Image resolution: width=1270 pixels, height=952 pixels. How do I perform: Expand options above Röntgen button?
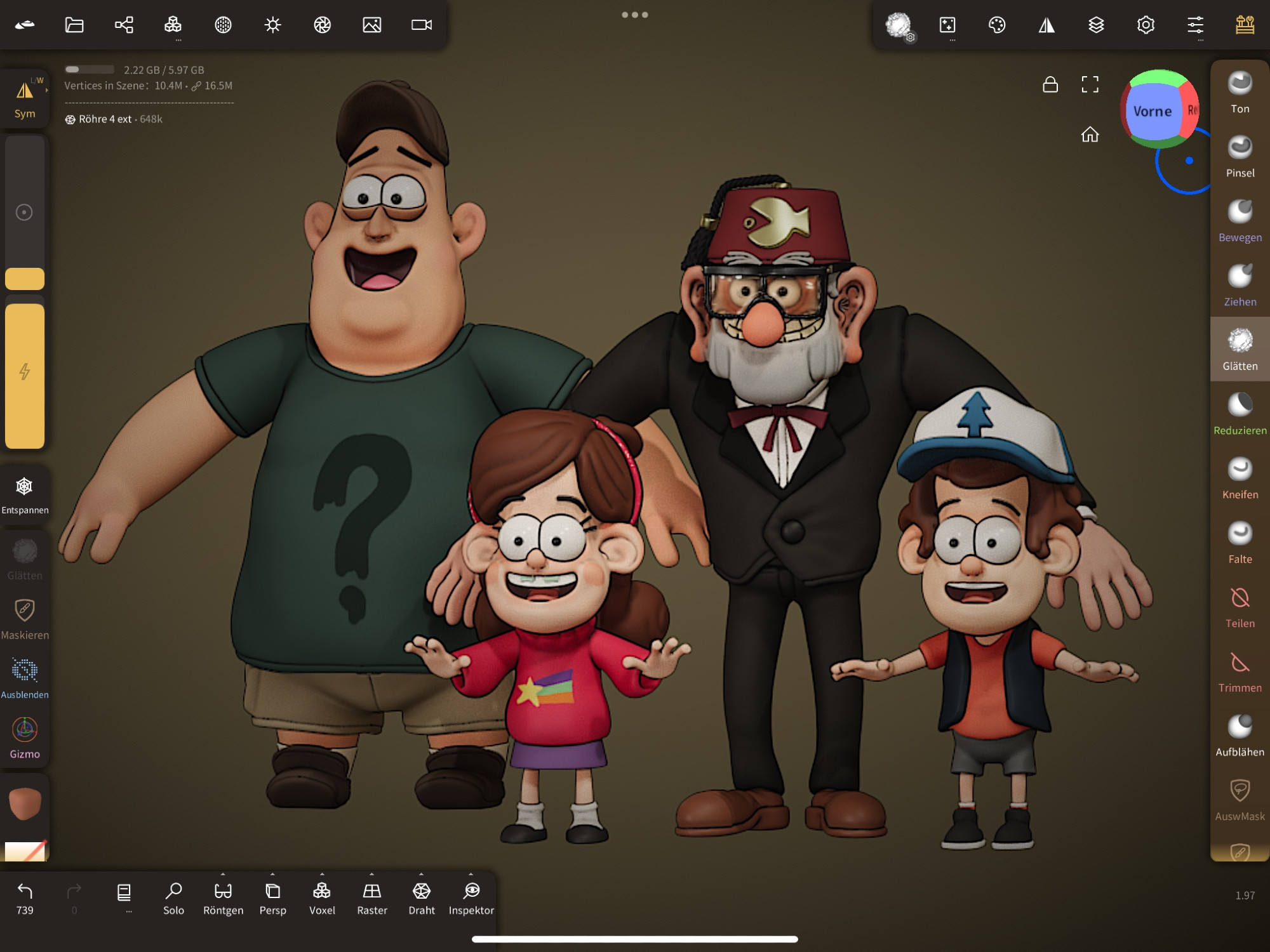[x=223, y=874]
